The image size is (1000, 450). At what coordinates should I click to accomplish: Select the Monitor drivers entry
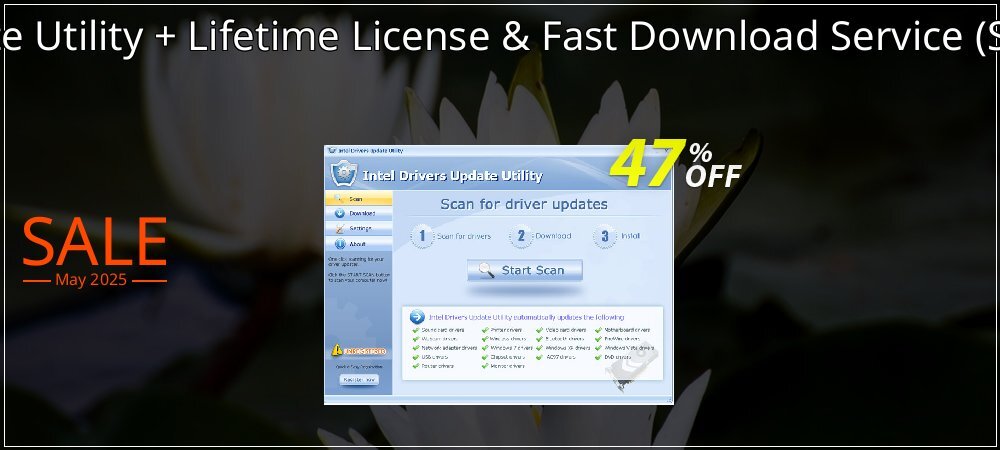(x=503, y=366)
